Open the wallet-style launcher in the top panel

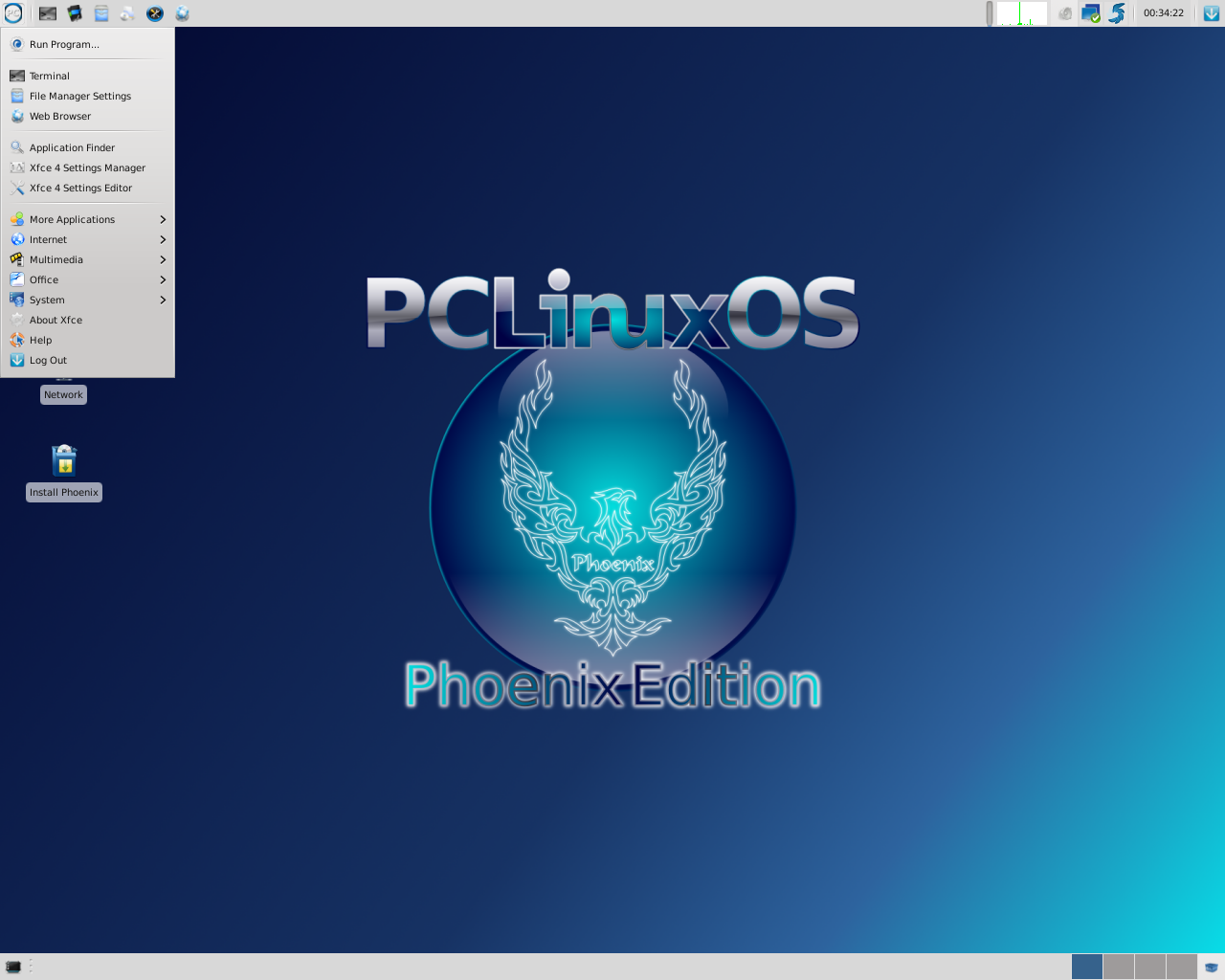click(x=75, y=13)
